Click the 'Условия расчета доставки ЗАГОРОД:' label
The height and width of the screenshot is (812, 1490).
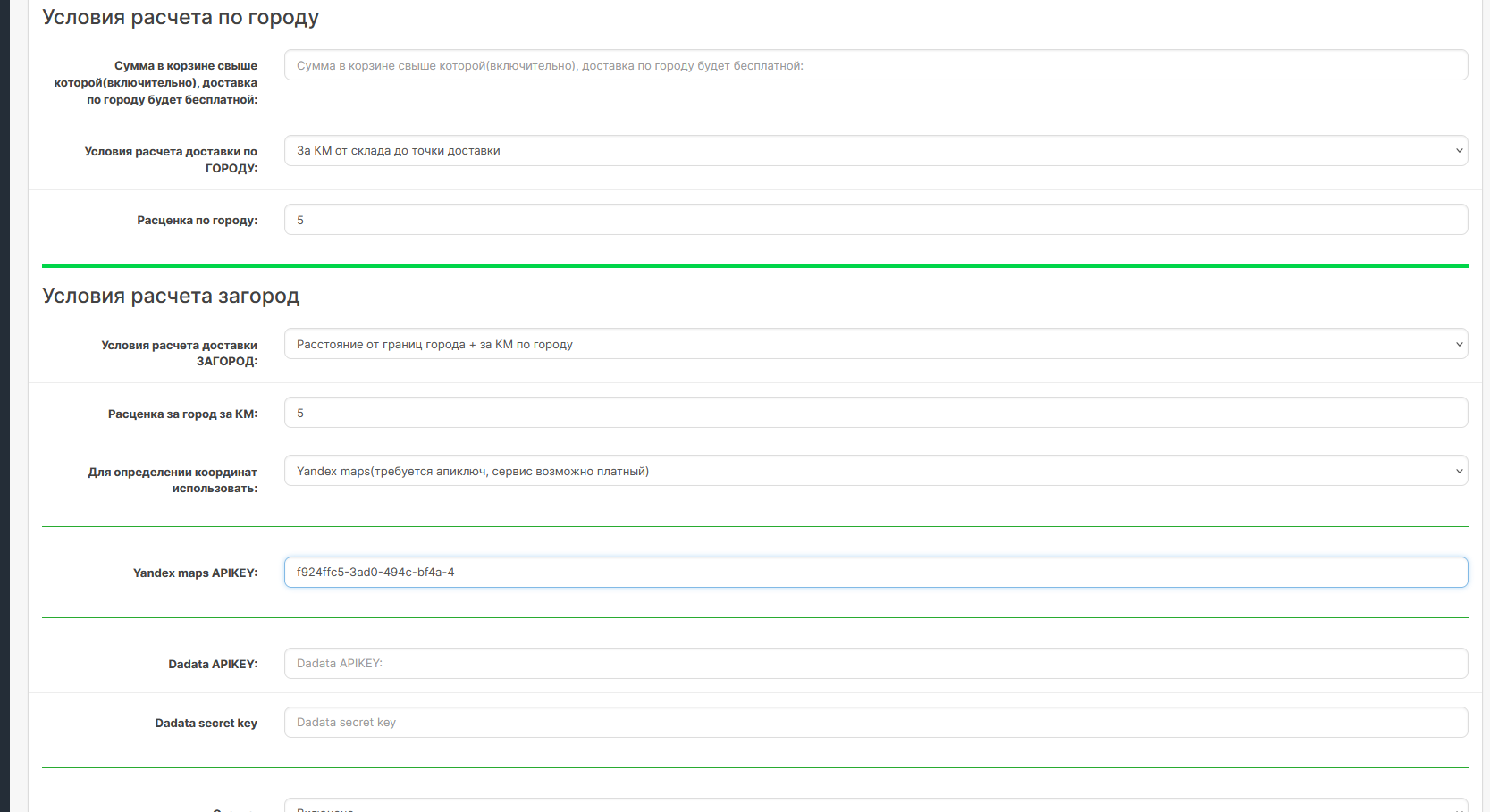point(179,353)
